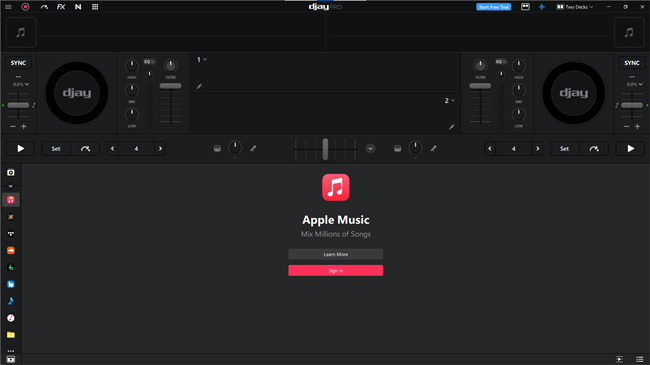Click the deck 1 waveform edit pencil
The height and width of the screenshot is (365, 650).
(x=199, y=86)
